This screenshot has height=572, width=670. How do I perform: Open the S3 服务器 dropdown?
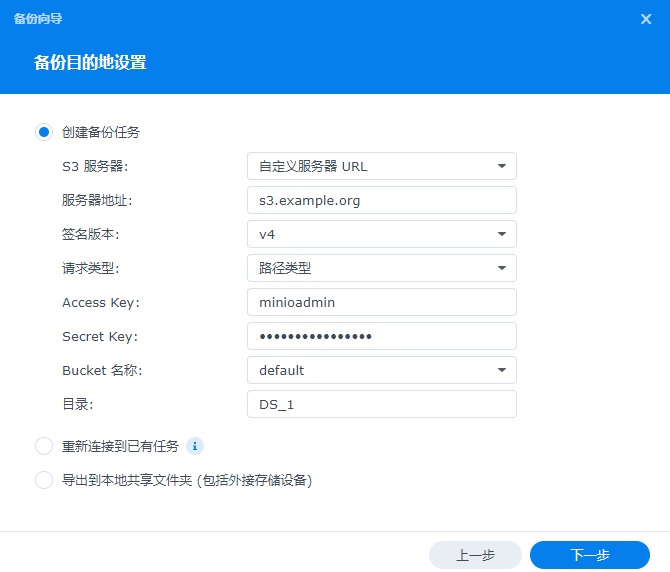click(x=382, y=166)
